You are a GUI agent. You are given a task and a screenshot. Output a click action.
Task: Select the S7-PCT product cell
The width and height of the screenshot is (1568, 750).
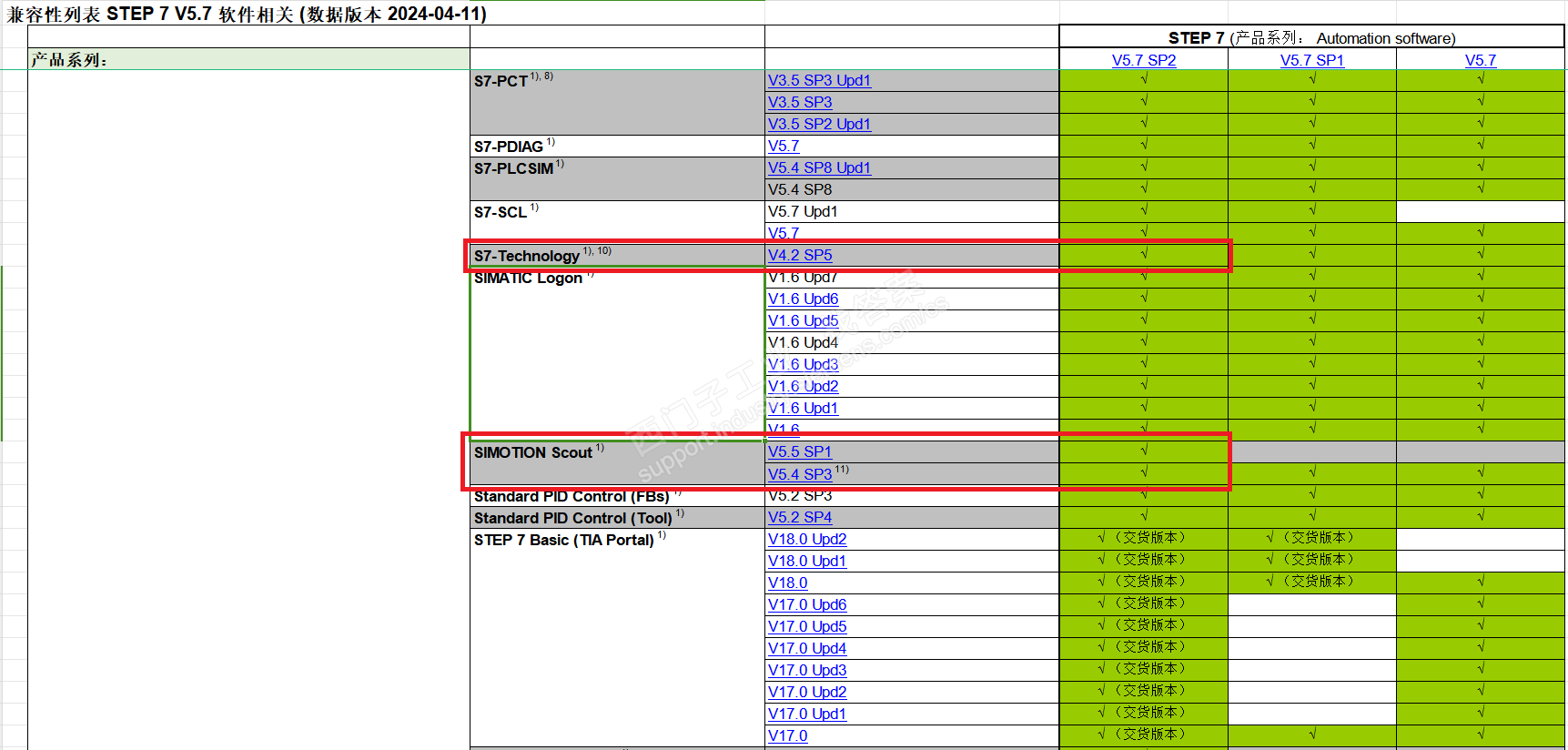(617, 102)
